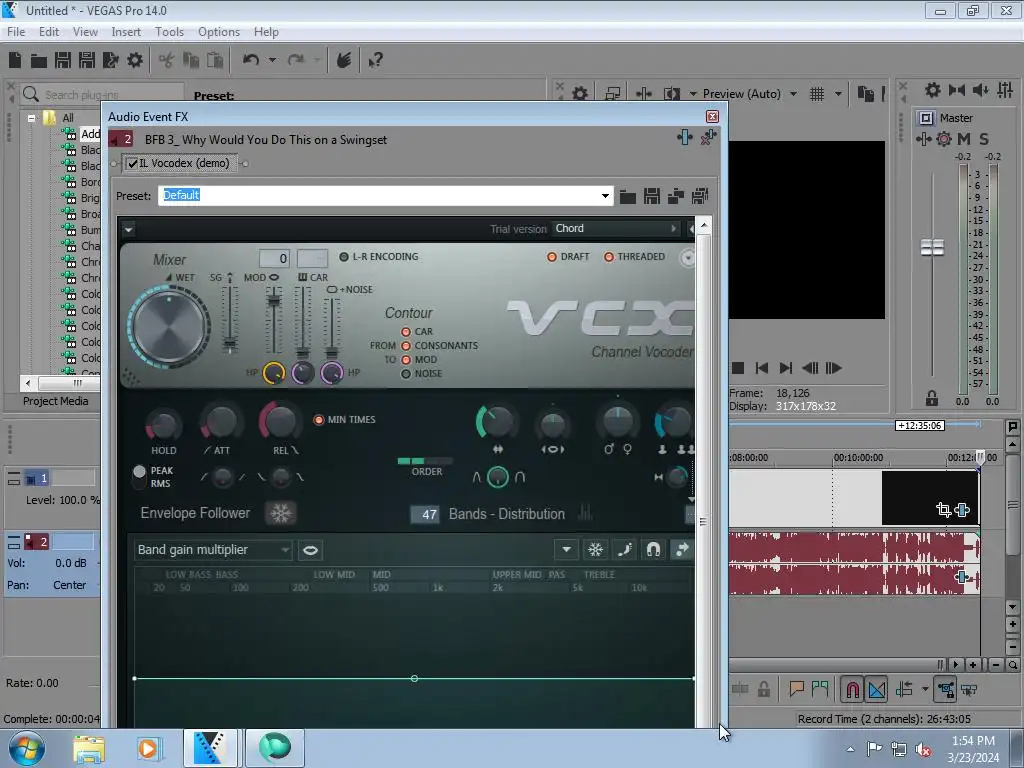Screen dimensions: 1024x768
Task: Save the Vocodex preset
Action: [x=651, y=196]
